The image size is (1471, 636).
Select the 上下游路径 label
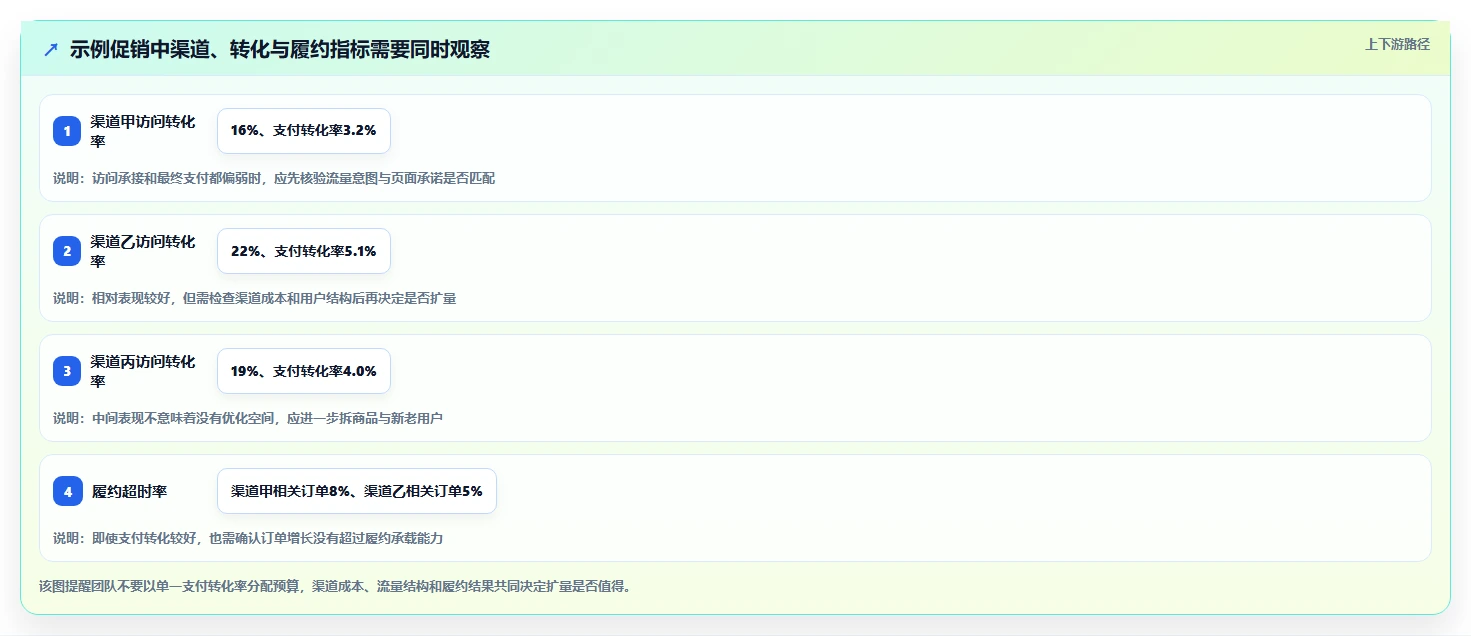point(1397,44)
